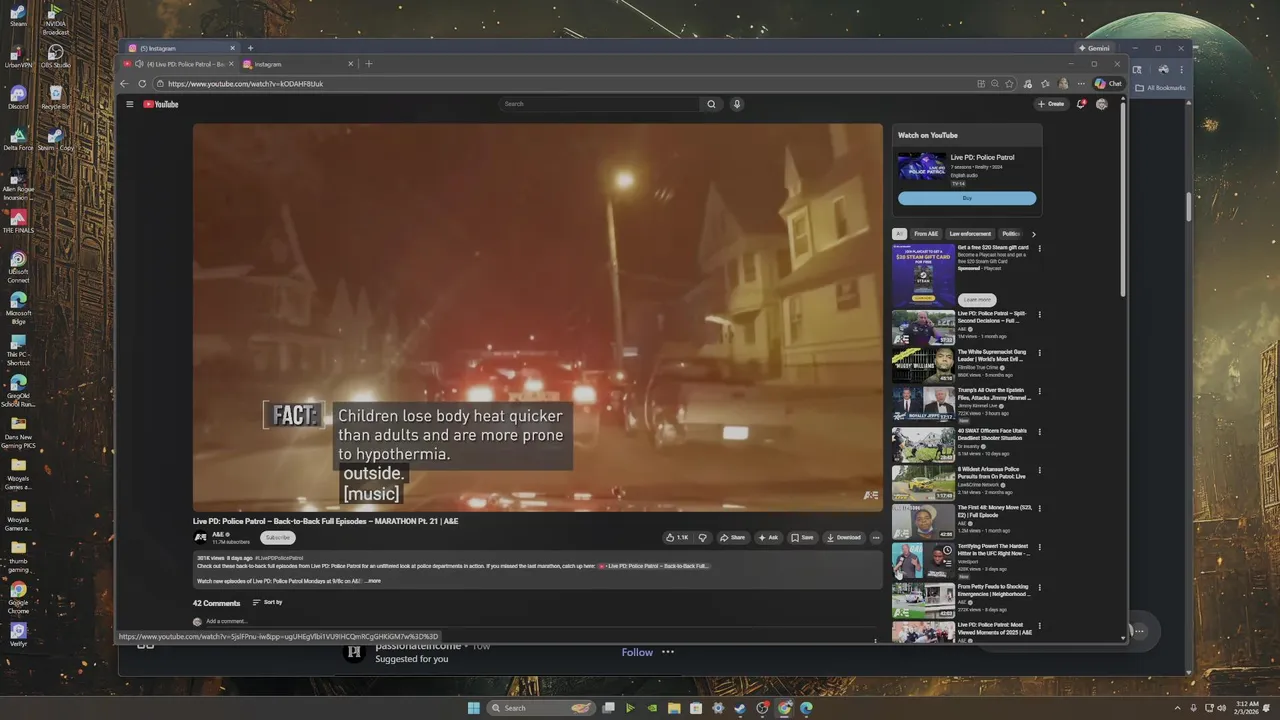Click the YouTube Create button
The height and width of the screenshot is (720, 1280).
(x=1051, y=104)
